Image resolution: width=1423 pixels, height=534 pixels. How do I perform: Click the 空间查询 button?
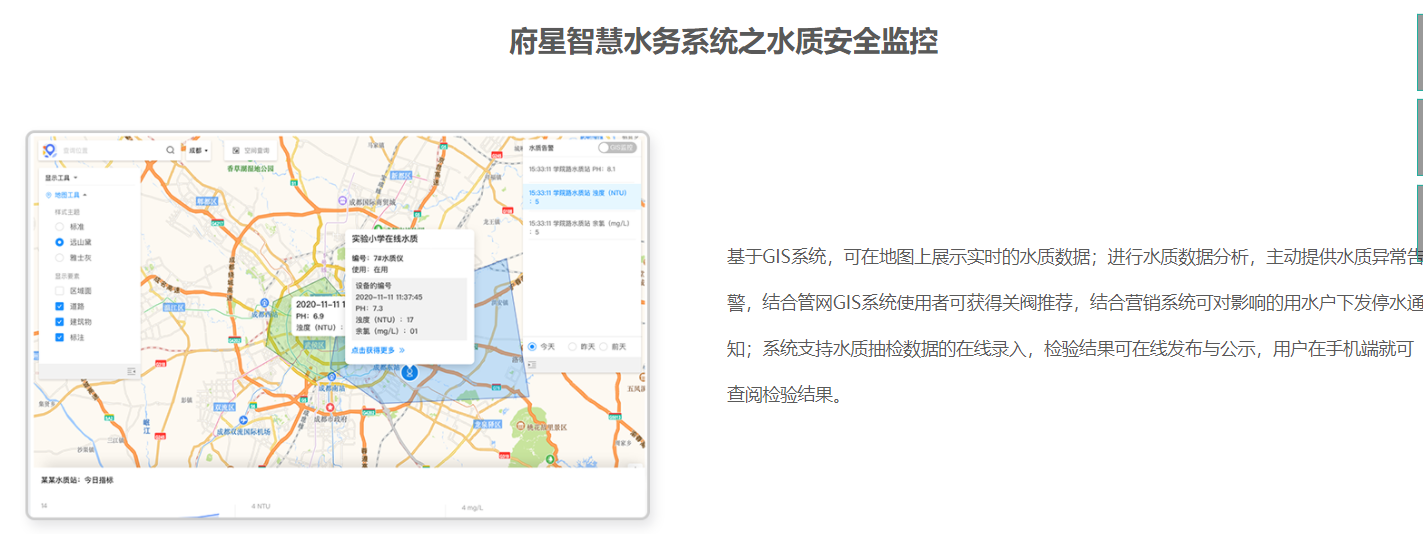pos(251,150)
